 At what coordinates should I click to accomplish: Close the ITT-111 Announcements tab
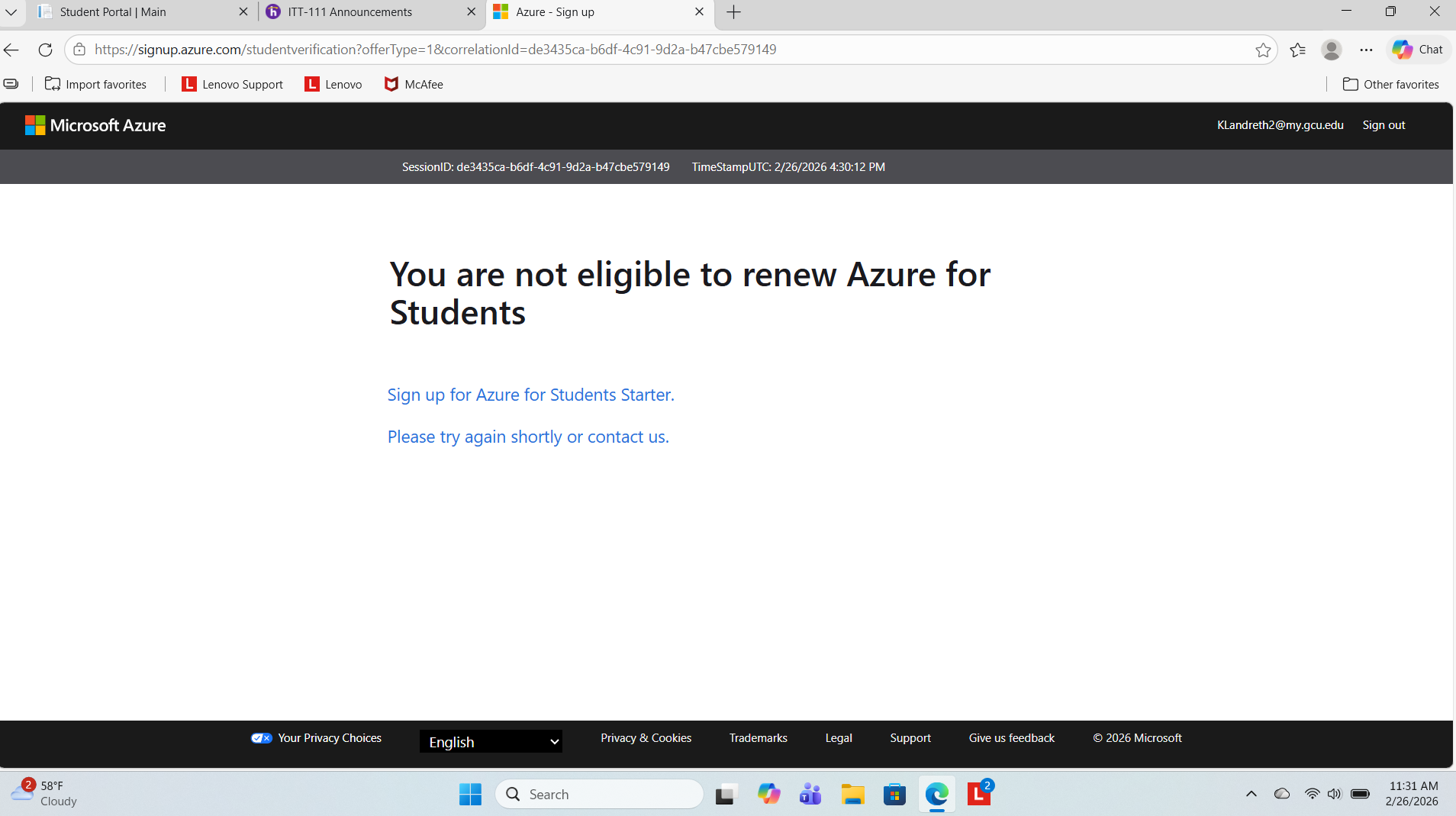(x=471, y=12)
